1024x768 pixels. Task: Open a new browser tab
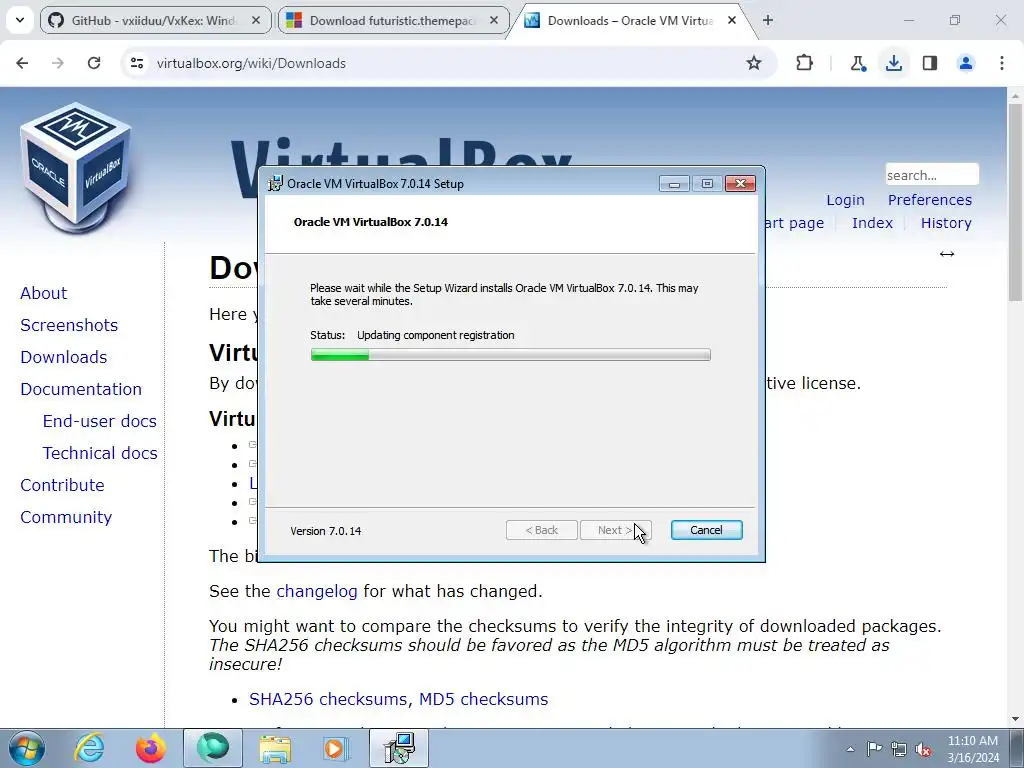[x=768, y=20]
